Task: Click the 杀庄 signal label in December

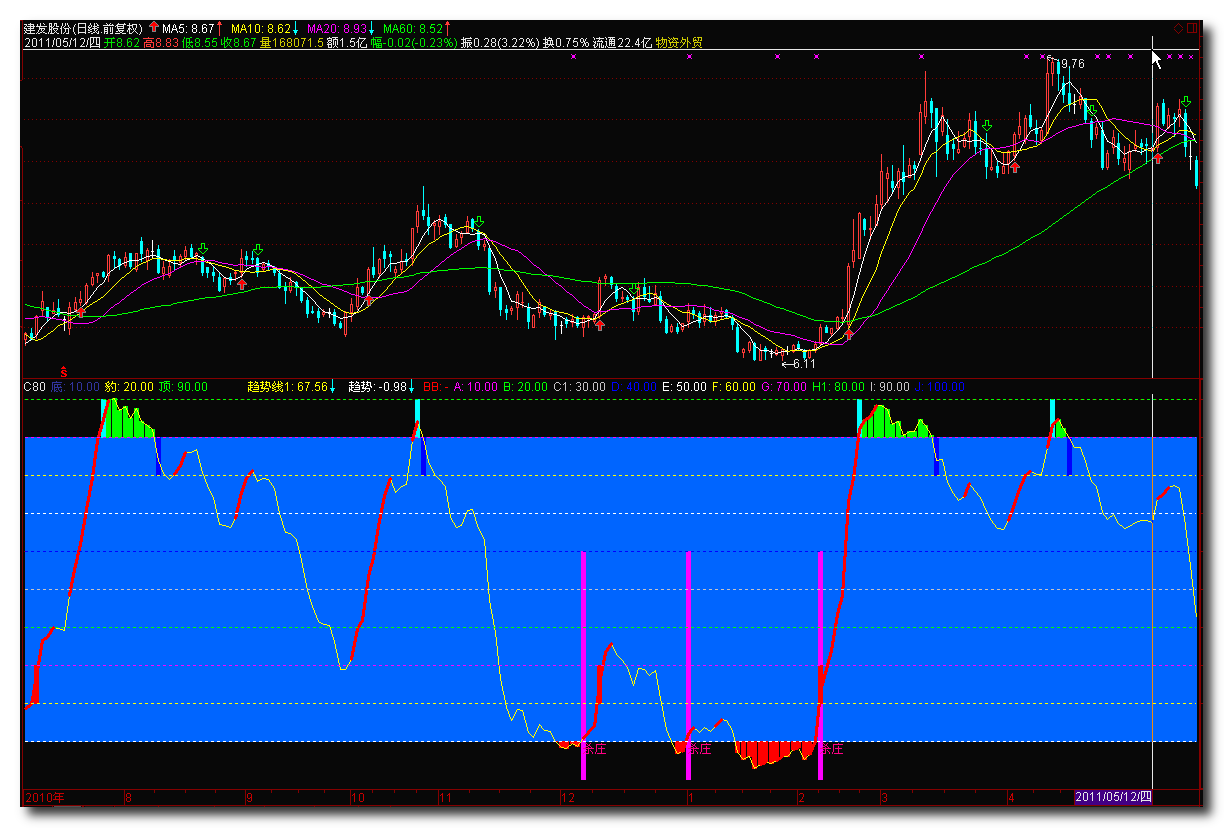Action: tap(596, 748)
